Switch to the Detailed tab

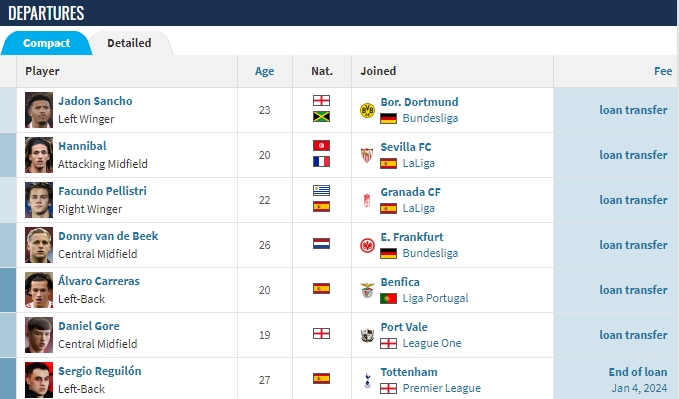129,43
